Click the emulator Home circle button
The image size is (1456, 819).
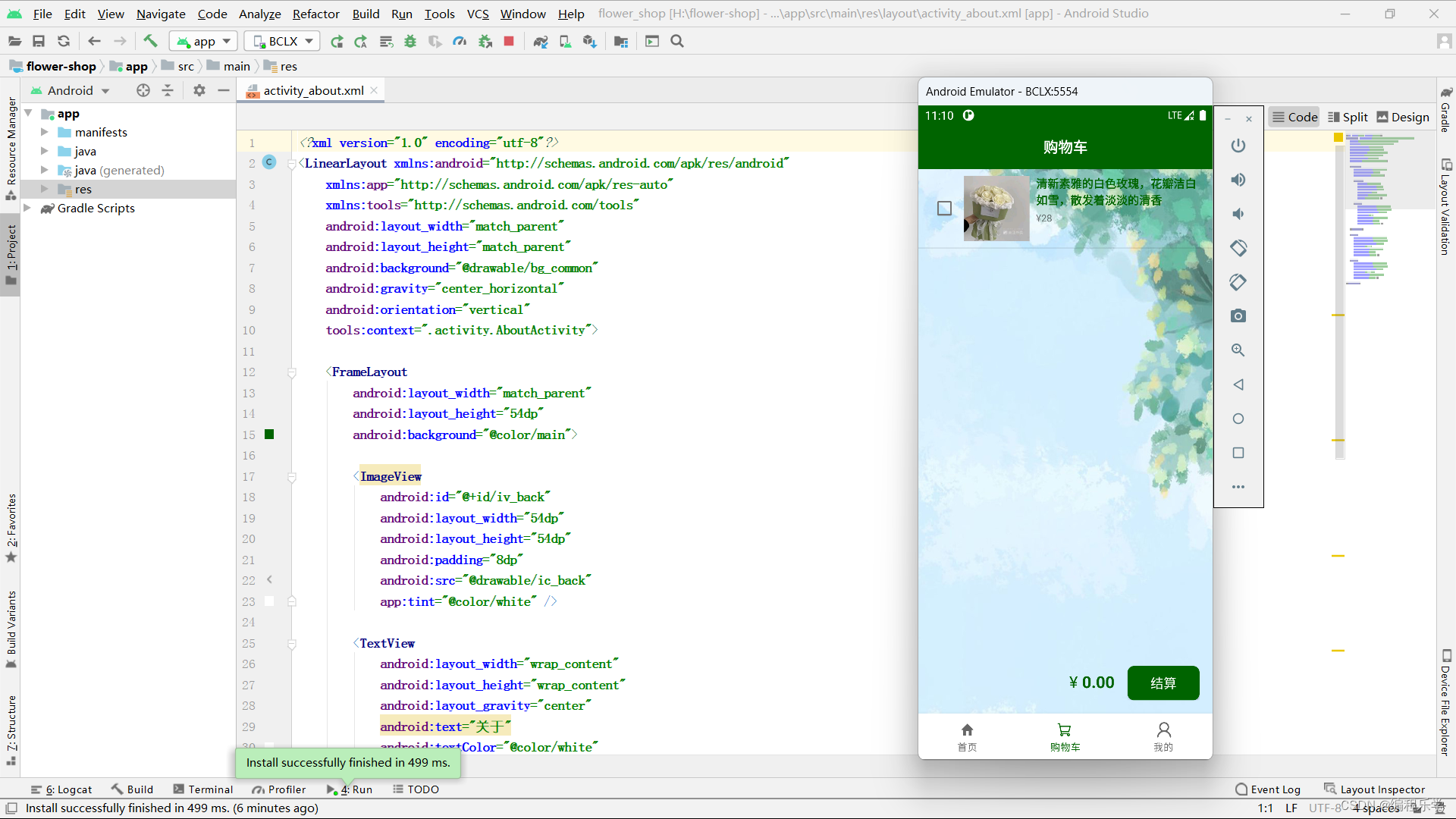tap(1238, 419)
